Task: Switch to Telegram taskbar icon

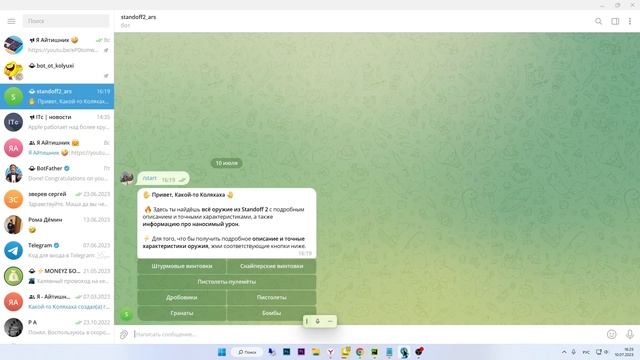Action: (404, 352)
